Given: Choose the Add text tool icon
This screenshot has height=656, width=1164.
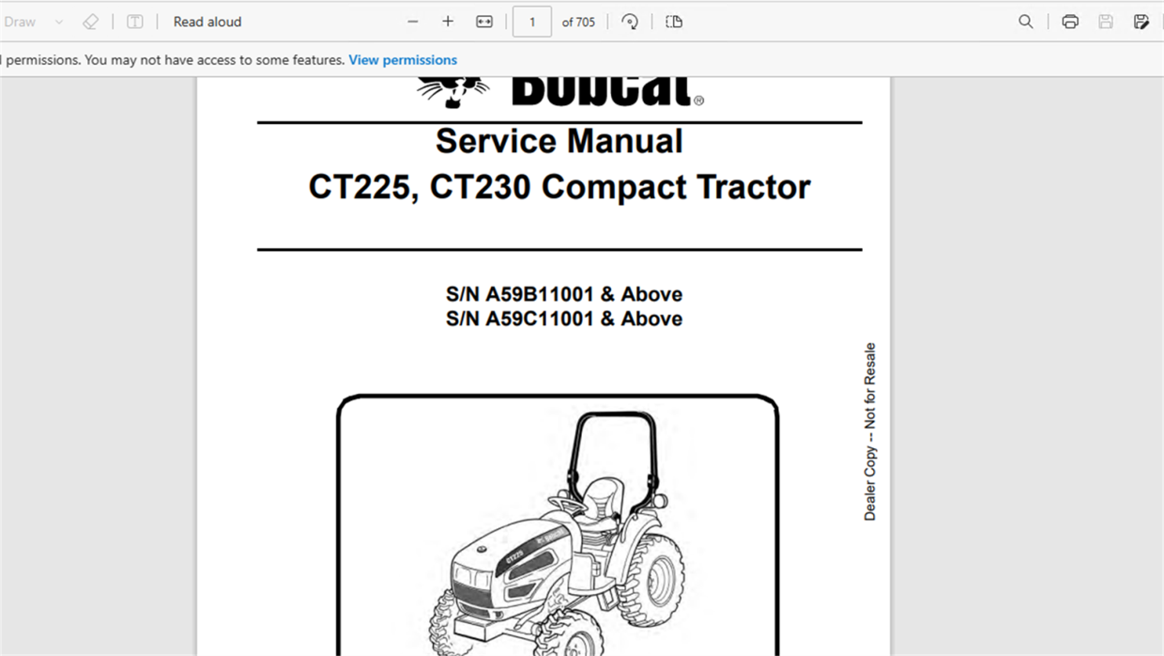Looking at the screenshot, I should pos(135,22).
